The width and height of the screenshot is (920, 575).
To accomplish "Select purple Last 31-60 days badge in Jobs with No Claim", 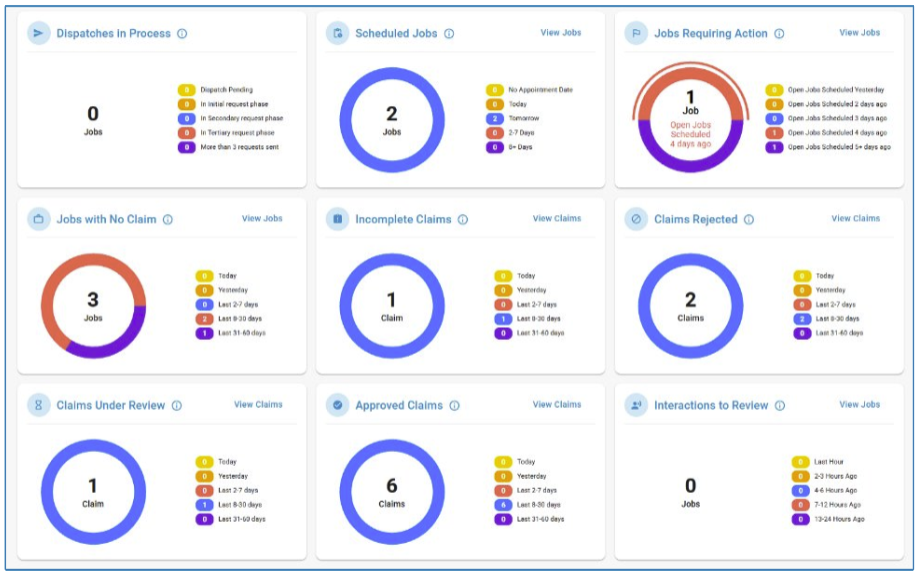I will point(204,333).
